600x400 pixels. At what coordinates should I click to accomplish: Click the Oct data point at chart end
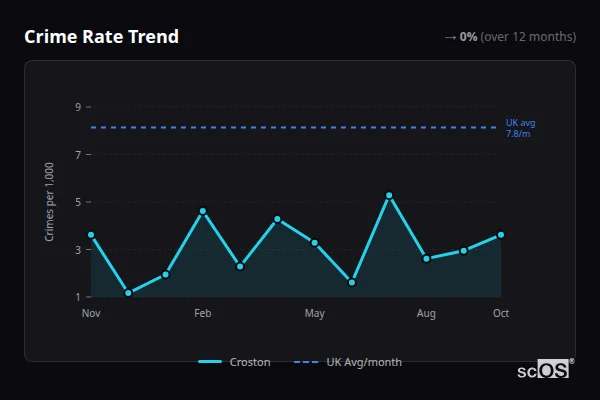tap(501, 235)
